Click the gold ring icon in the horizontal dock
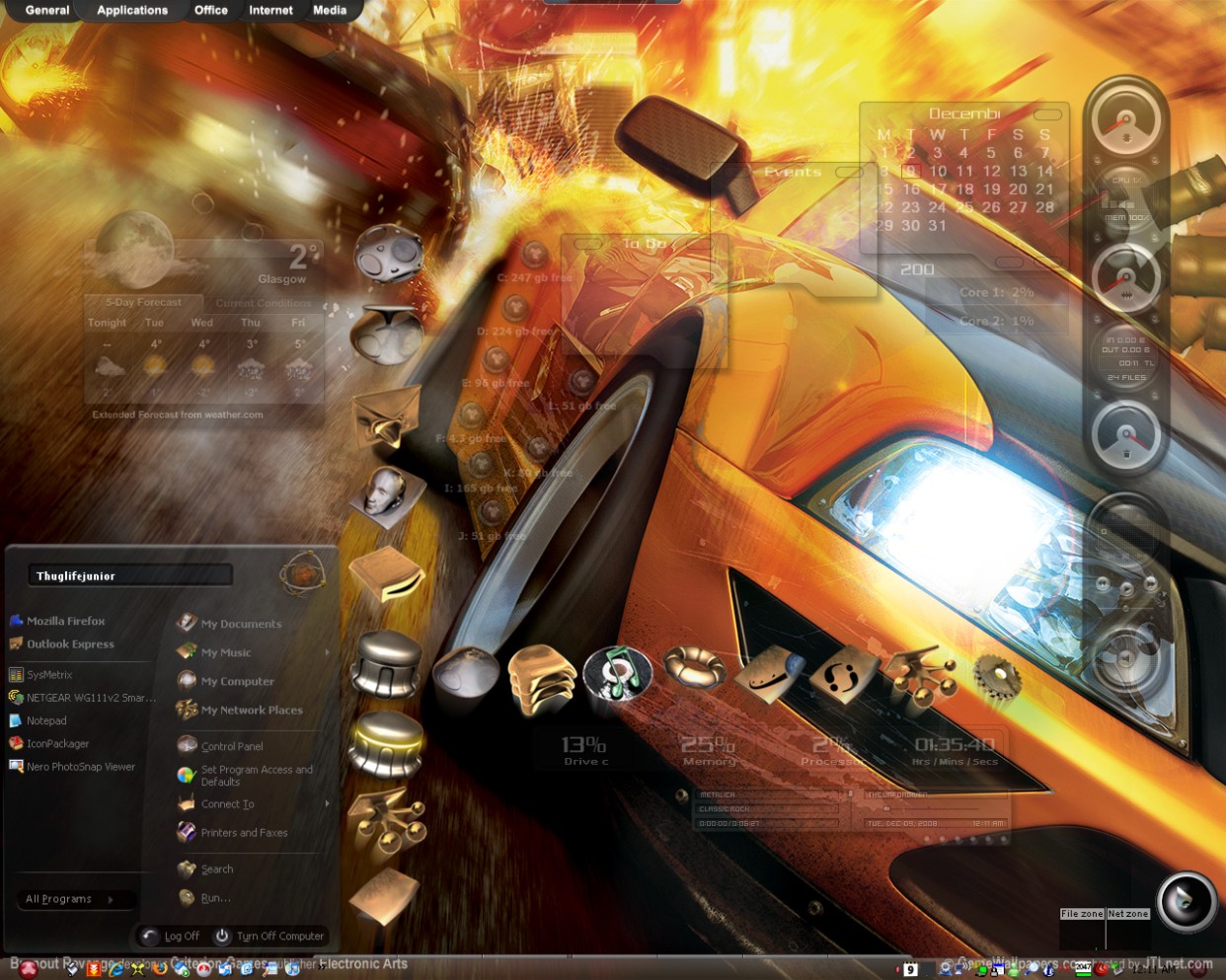The width and height of the screenshot is (1226, 980). click(693, 666)
